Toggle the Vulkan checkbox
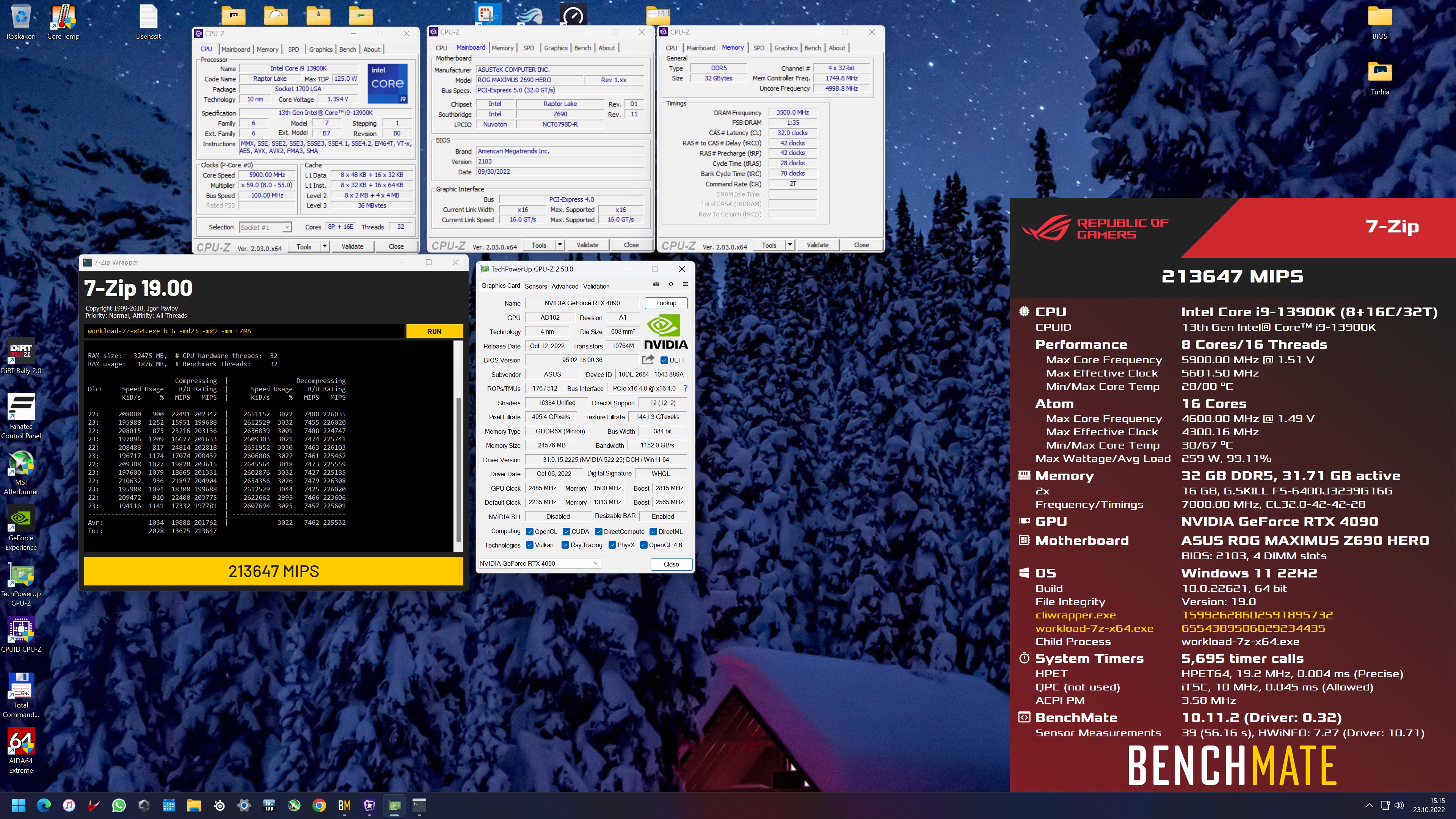 tap(530, 545)
